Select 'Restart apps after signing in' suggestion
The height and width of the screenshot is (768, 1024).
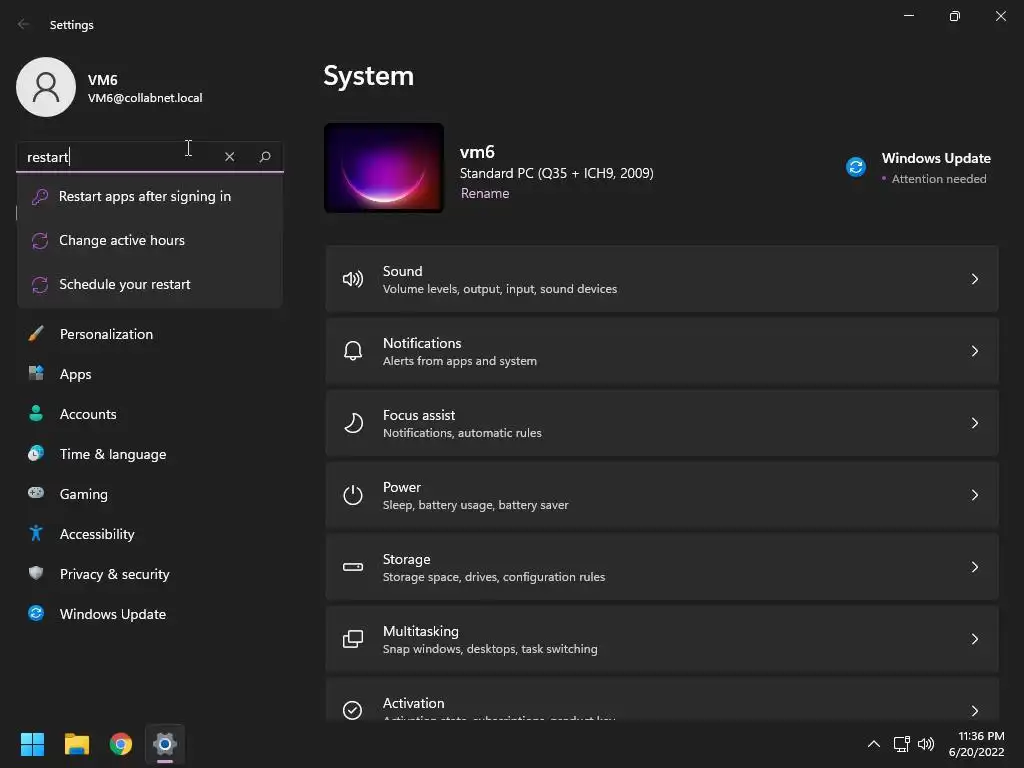coord(150,197)
